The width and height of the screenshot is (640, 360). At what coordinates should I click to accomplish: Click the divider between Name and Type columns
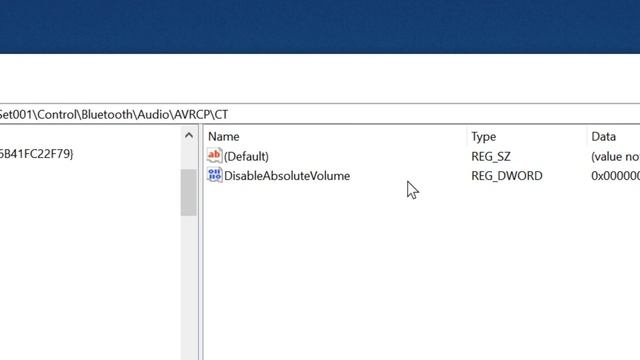467,136
